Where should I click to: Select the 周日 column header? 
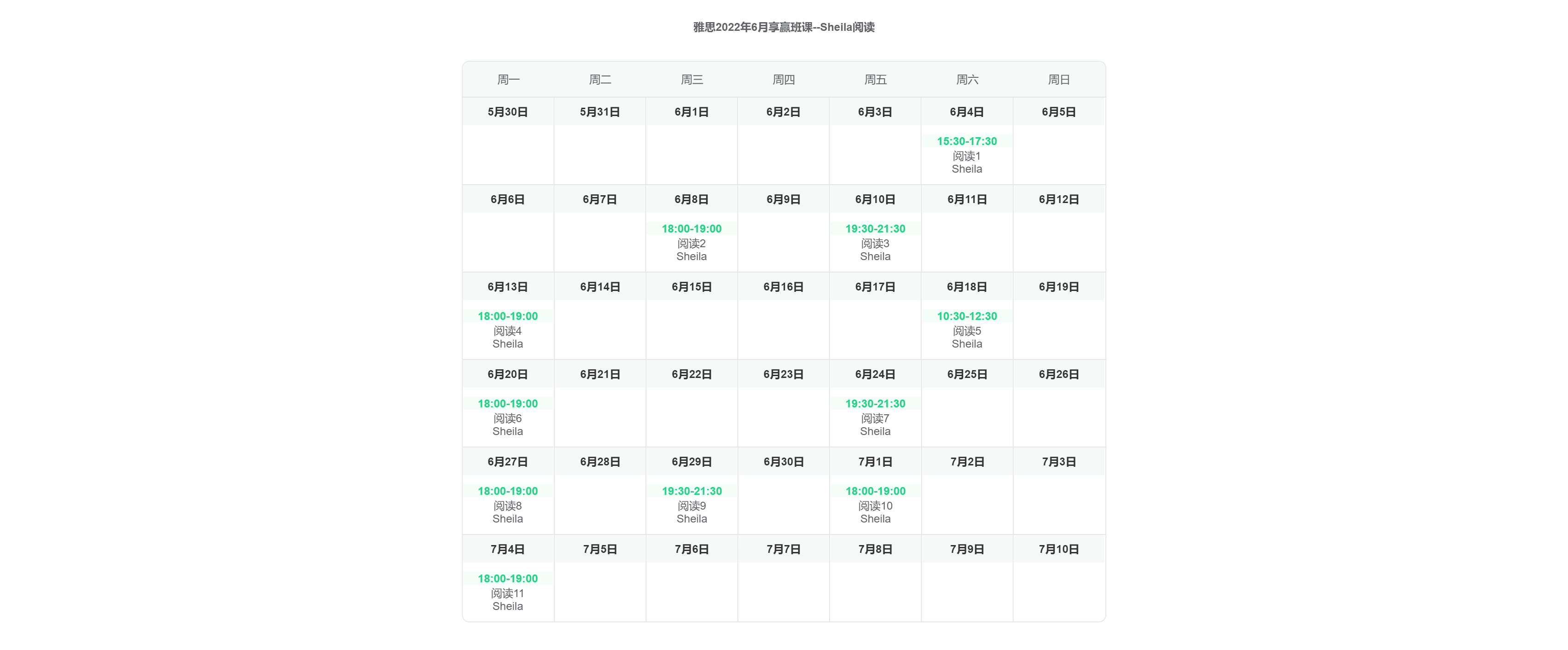point(1059,80)
